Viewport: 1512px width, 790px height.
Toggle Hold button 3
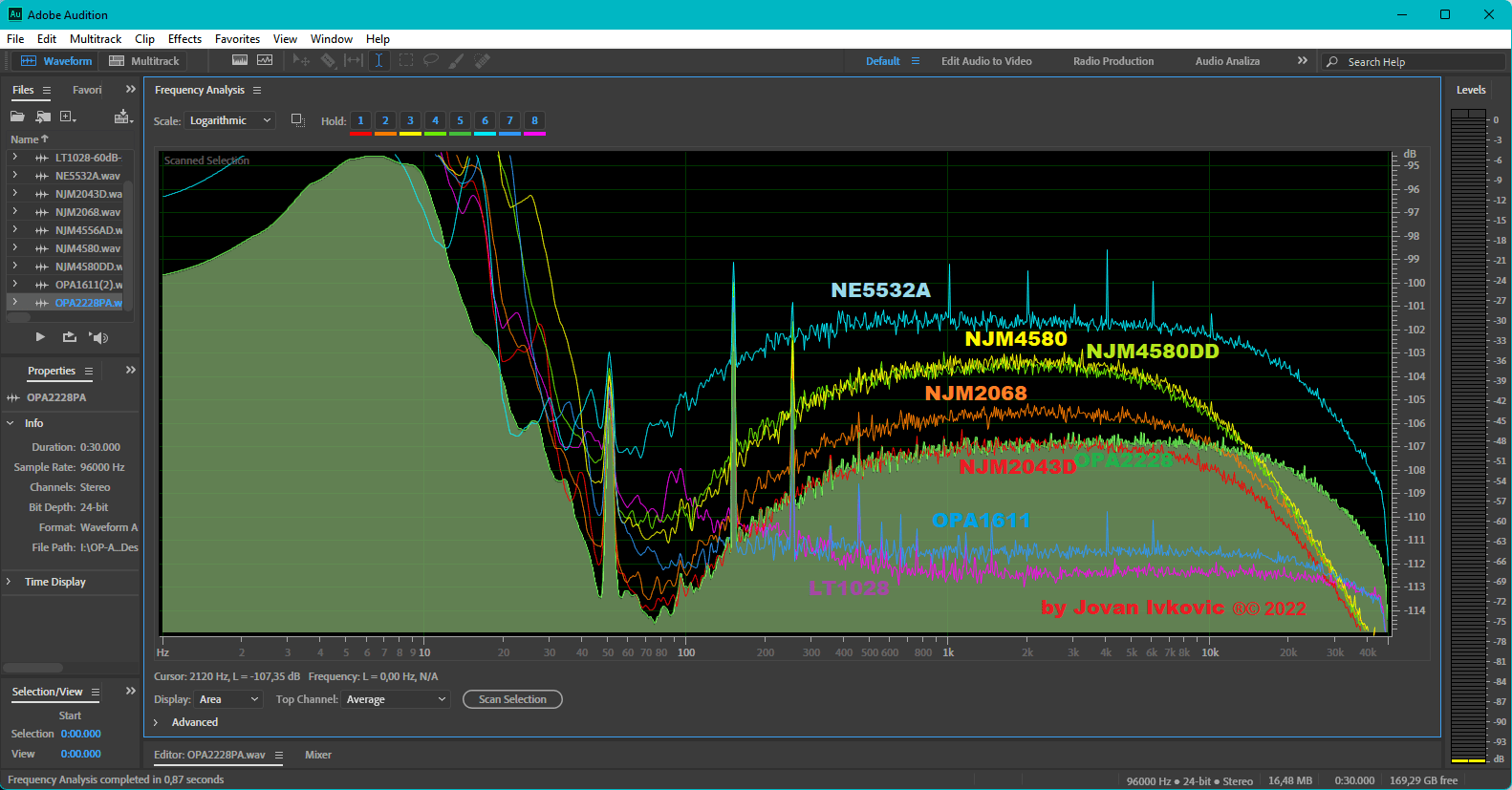410,120
